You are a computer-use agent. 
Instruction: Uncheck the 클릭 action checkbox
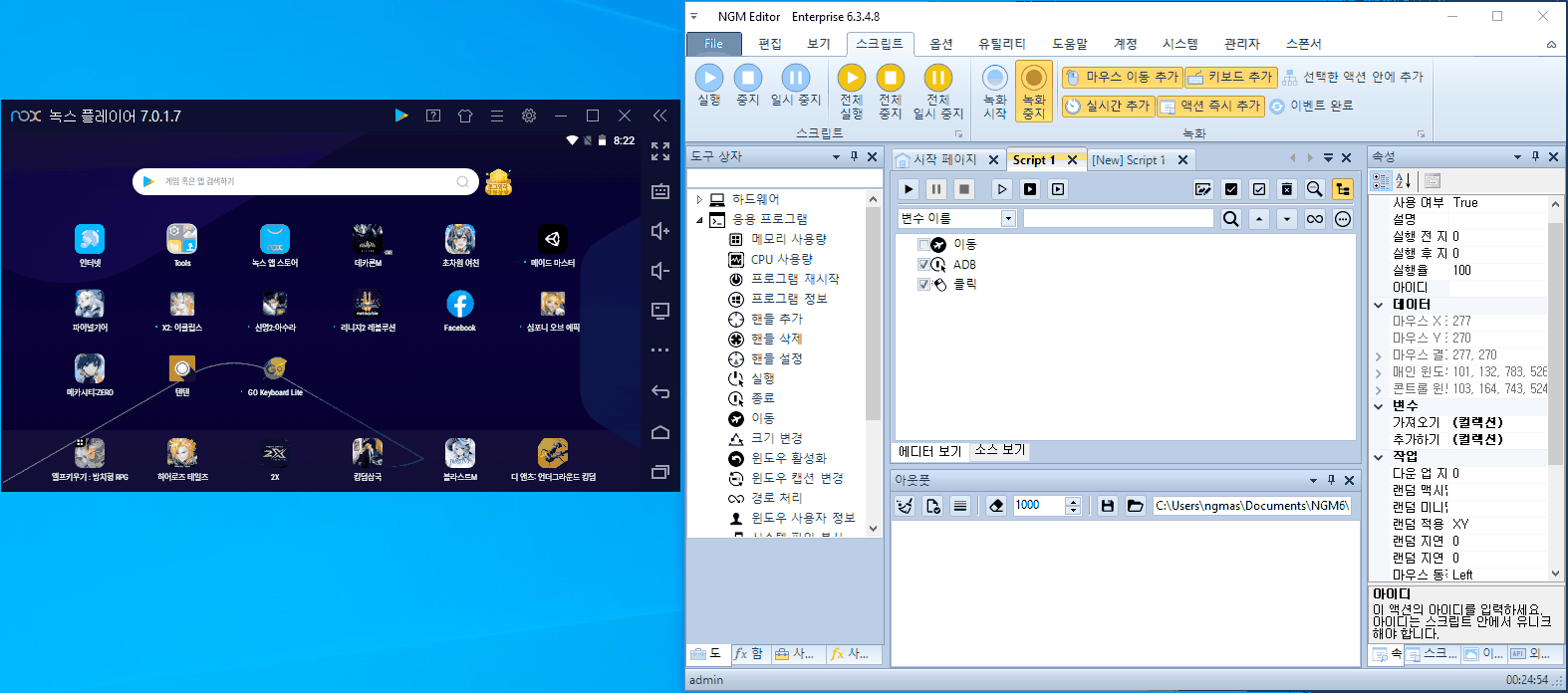(923, 285)
